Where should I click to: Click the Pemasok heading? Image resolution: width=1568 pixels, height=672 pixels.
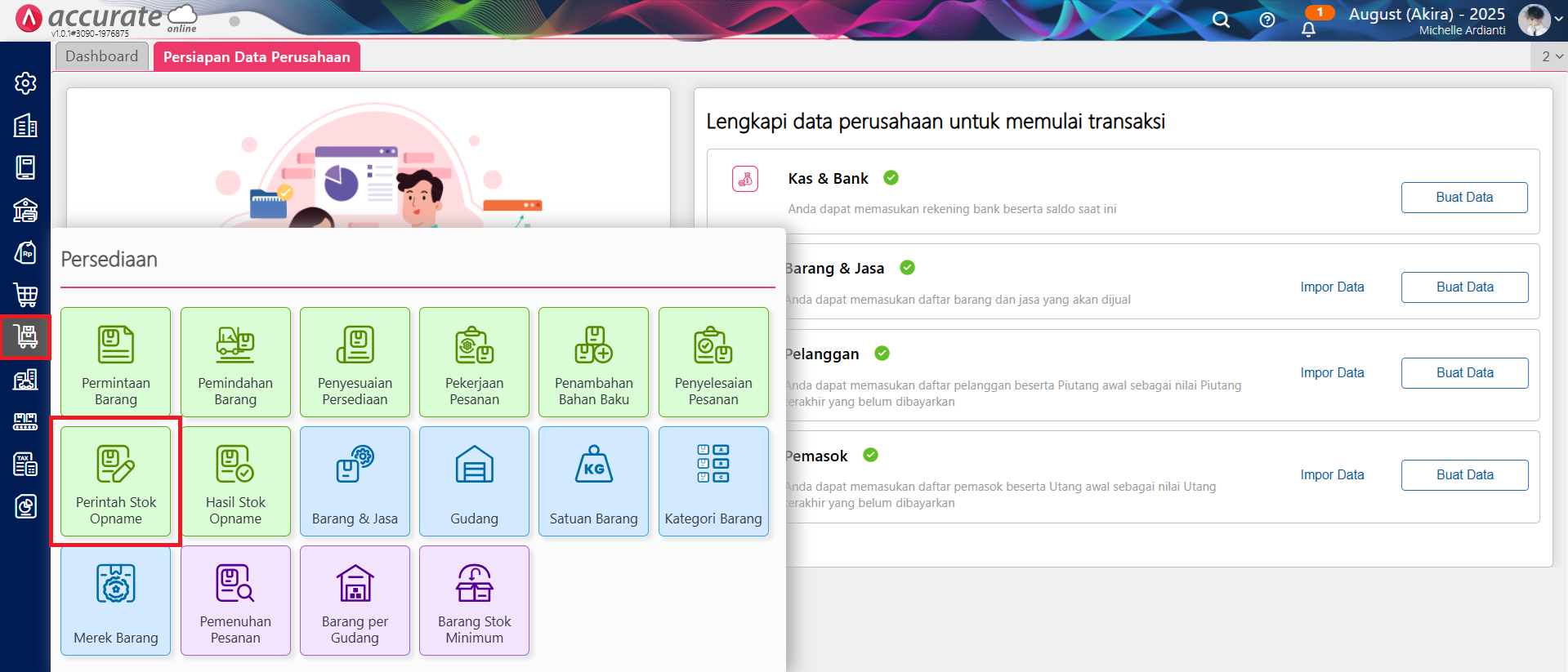[816, 456]
